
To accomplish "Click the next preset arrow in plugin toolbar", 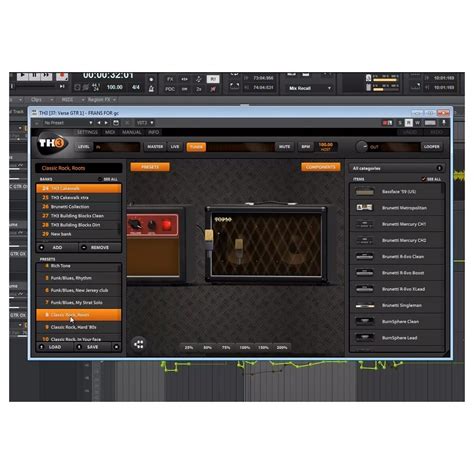I will (106, 123).
